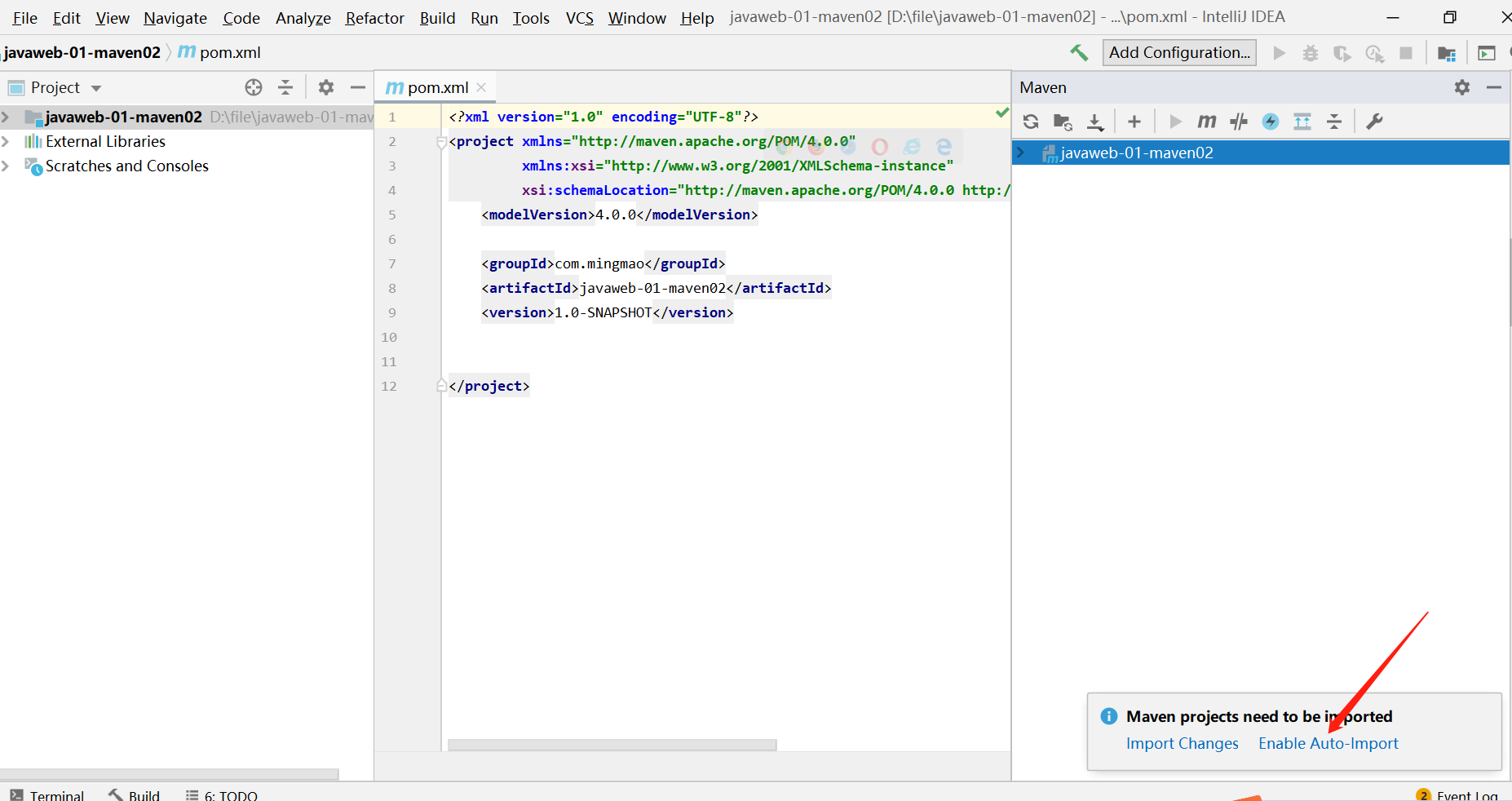Screen dimensions: 1512x801
Task: Click the Enable Auto-Import link
Action: 1329,743
